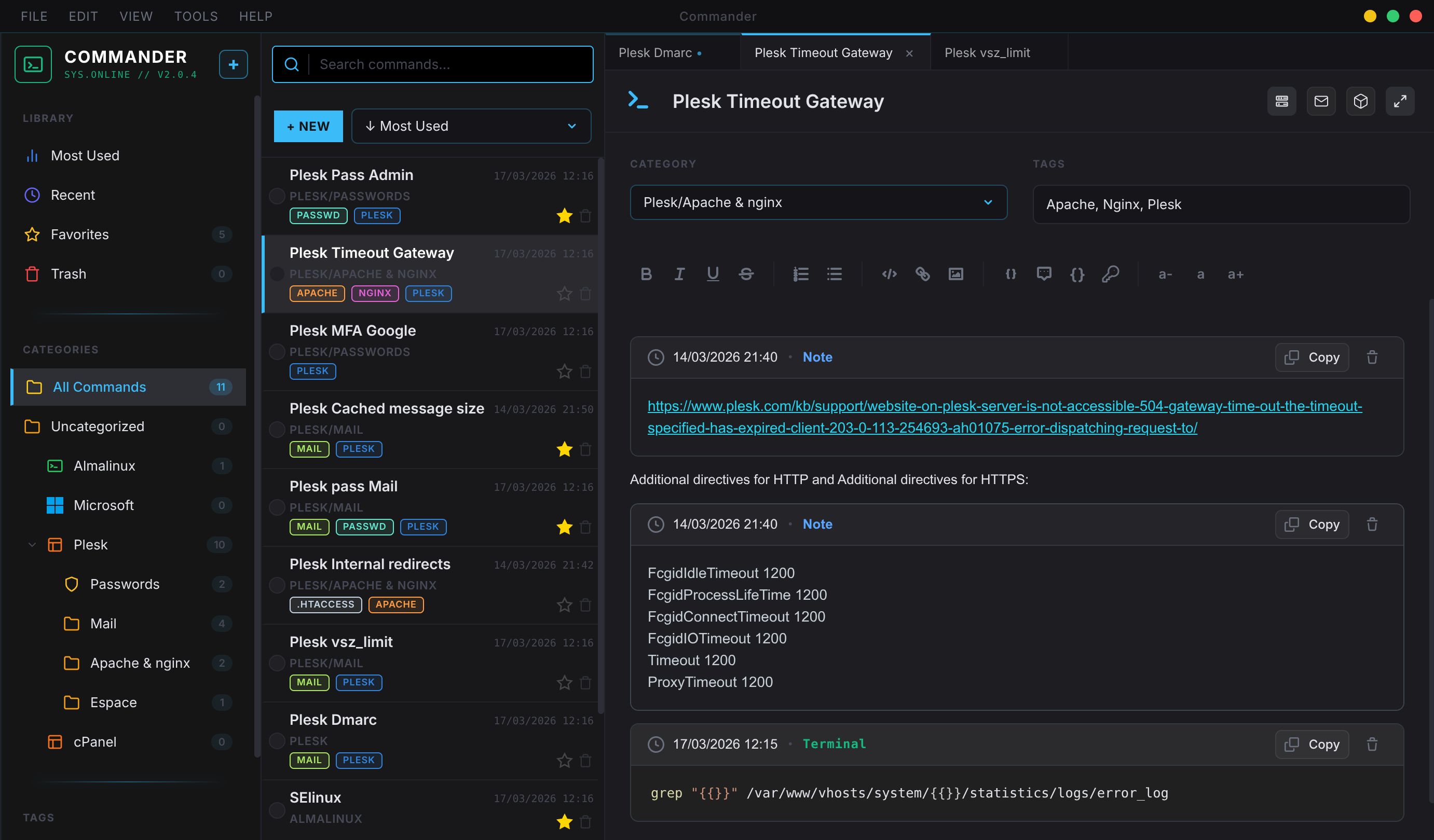Insert inline code block icon

889,274
